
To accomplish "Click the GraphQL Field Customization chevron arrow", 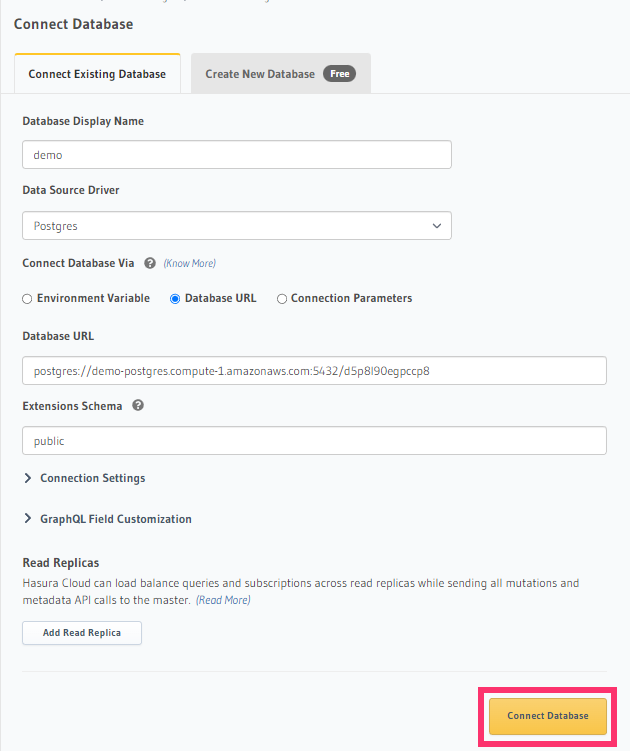I will click(x=28, y=519).
